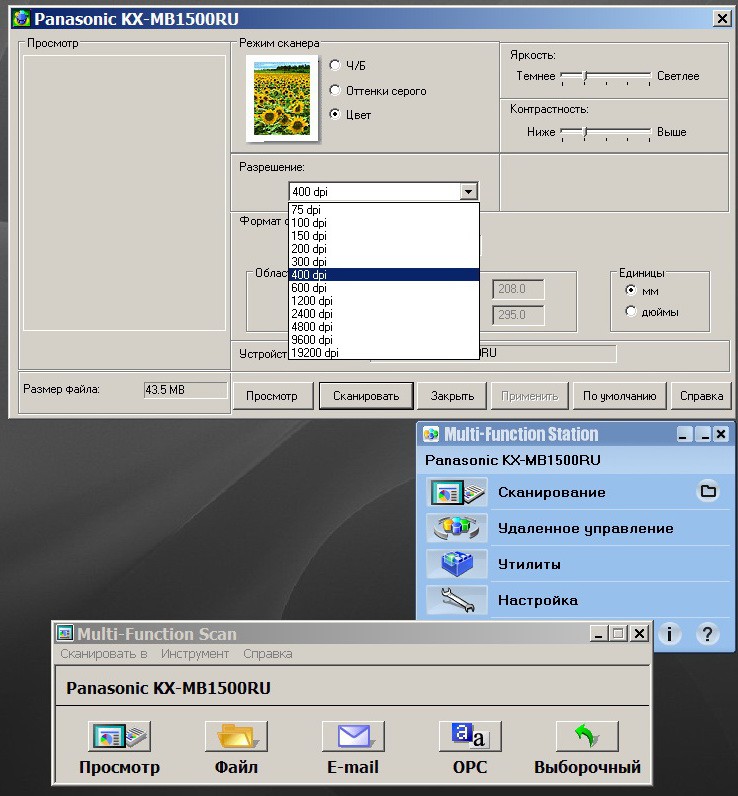Open help via the question mark icon
738x796 pixels.
point(707,634)
